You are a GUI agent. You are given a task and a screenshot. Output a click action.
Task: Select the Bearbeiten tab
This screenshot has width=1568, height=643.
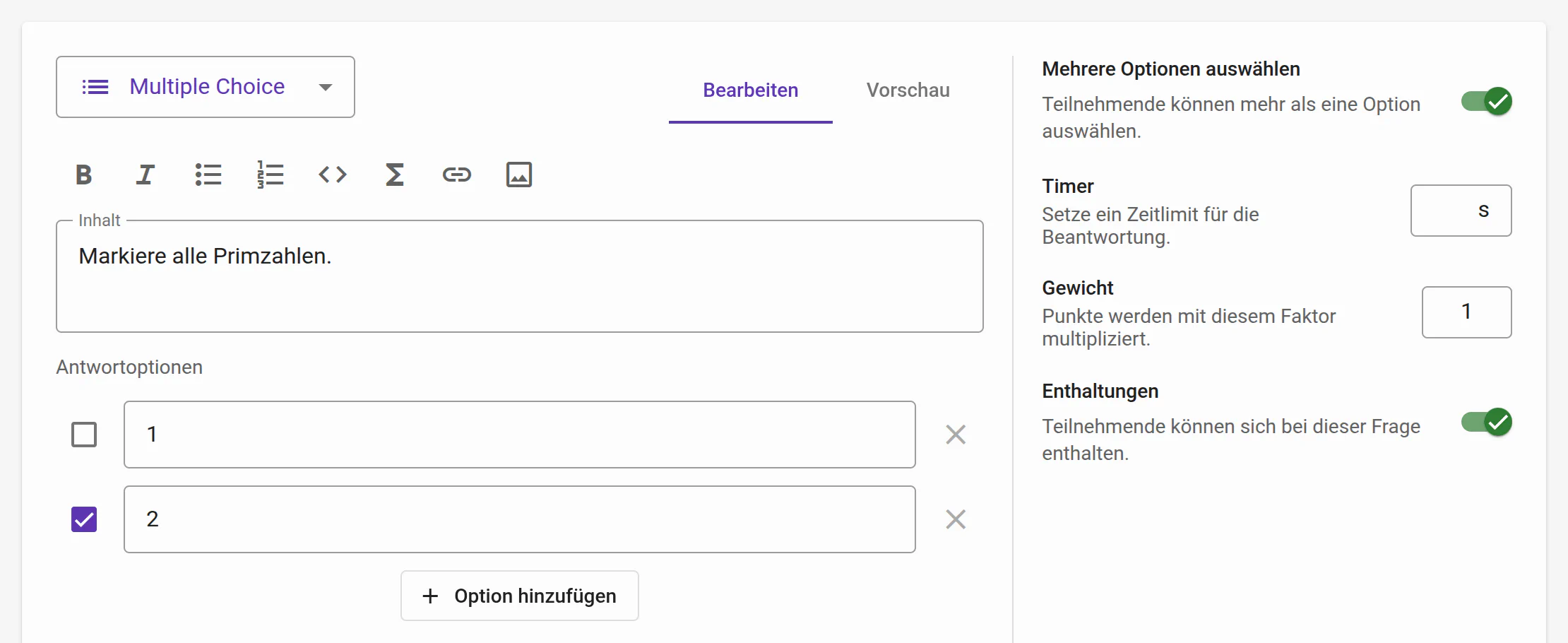point(750,90)
